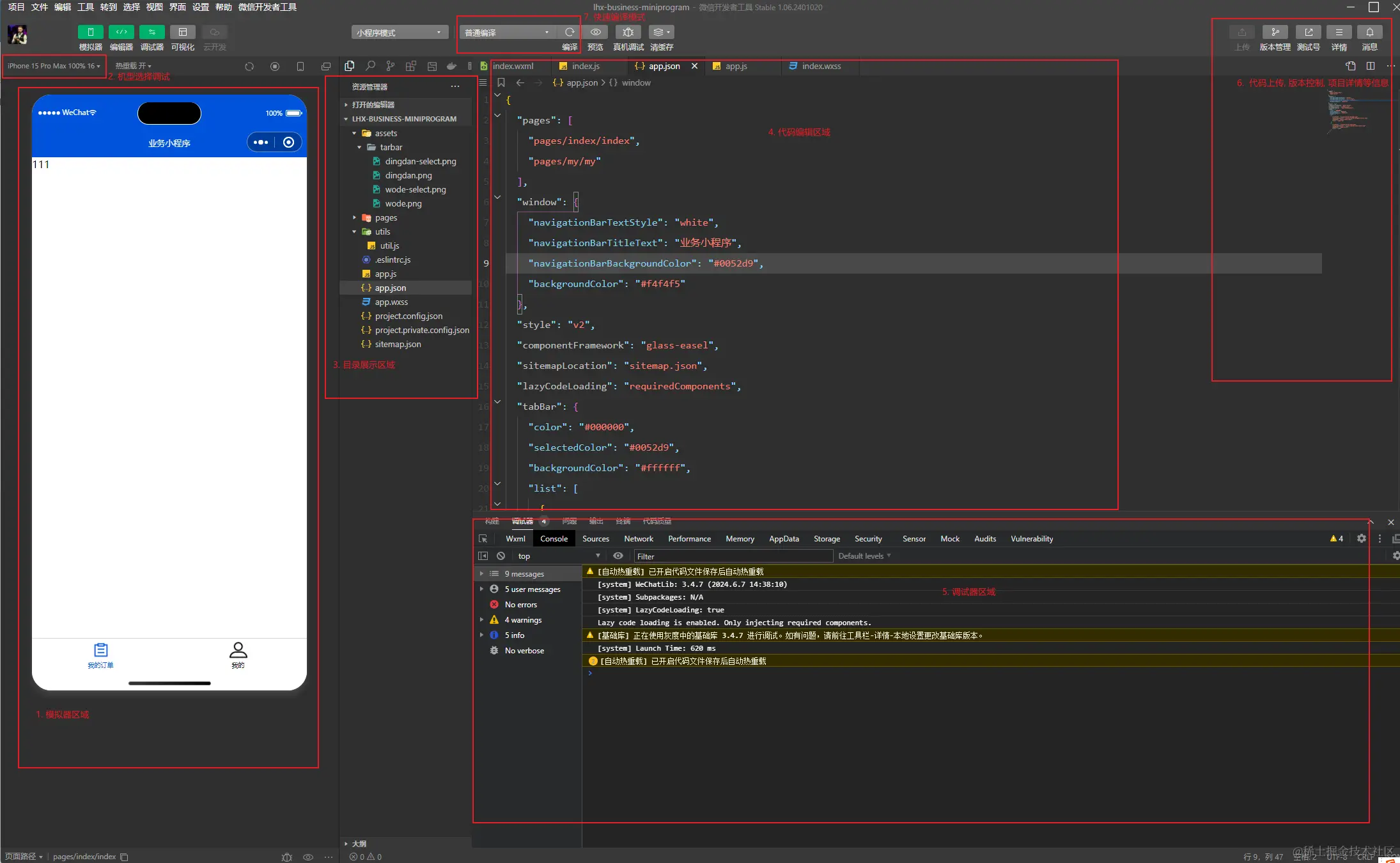1400x863 pixels.
Task: Open the extensions blocks icon
Action: 411,66
